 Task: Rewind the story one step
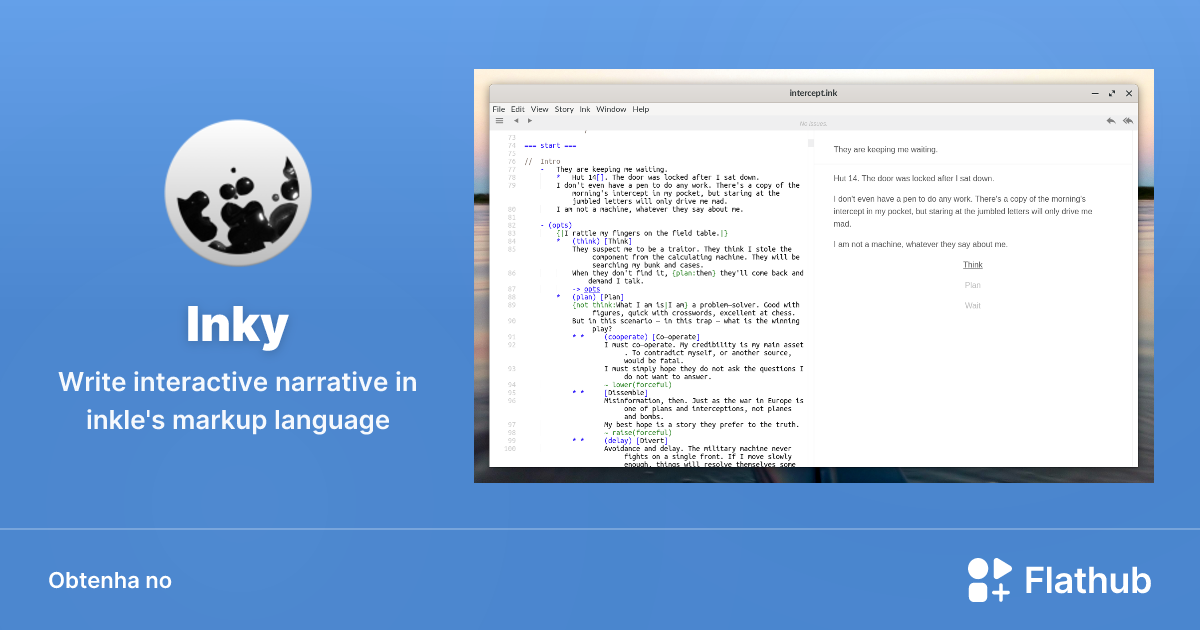(1110, 120)
